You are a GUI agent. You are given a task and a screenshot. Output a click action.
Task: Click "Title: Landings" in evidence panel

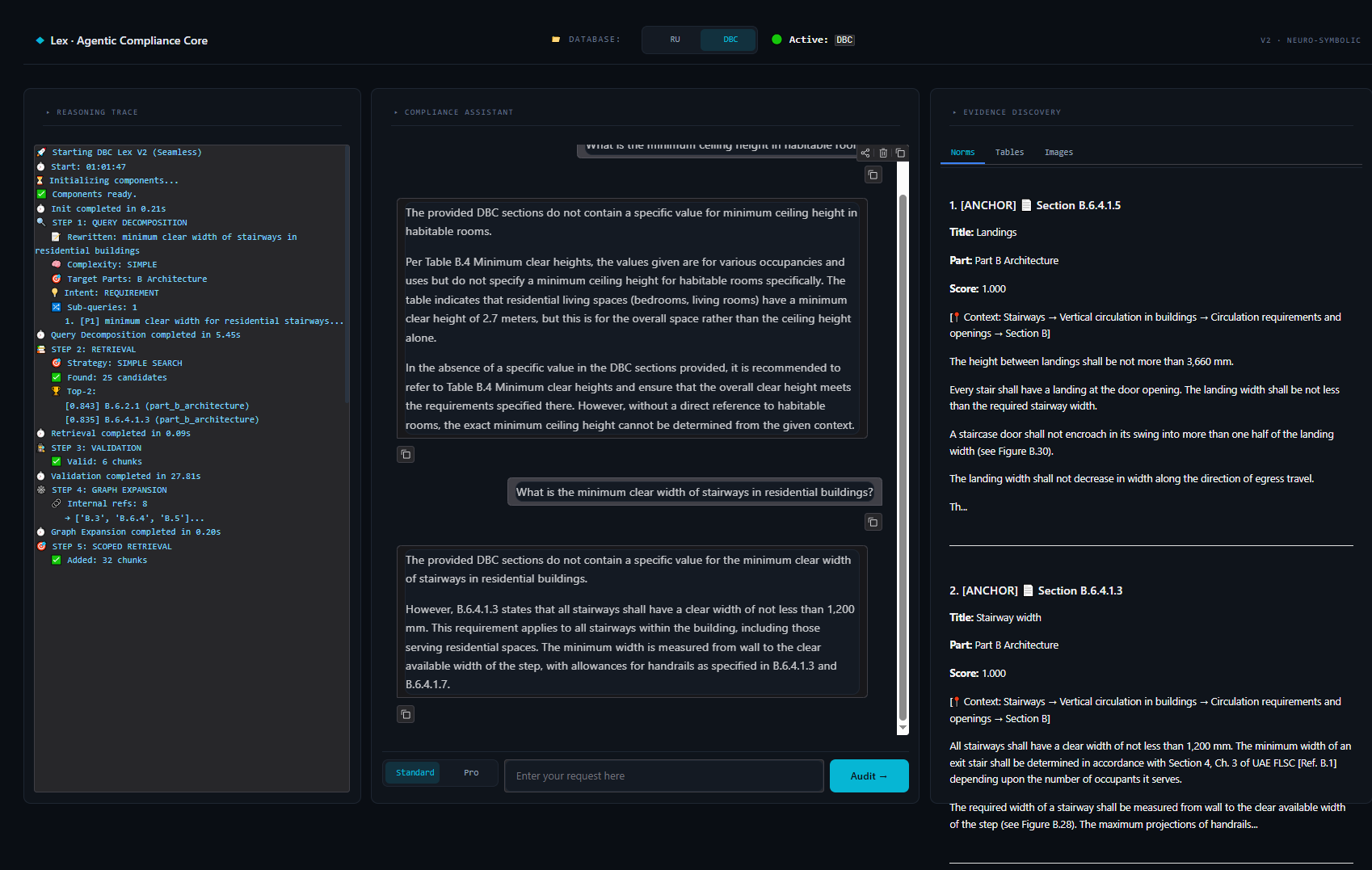tap(983, 232)
